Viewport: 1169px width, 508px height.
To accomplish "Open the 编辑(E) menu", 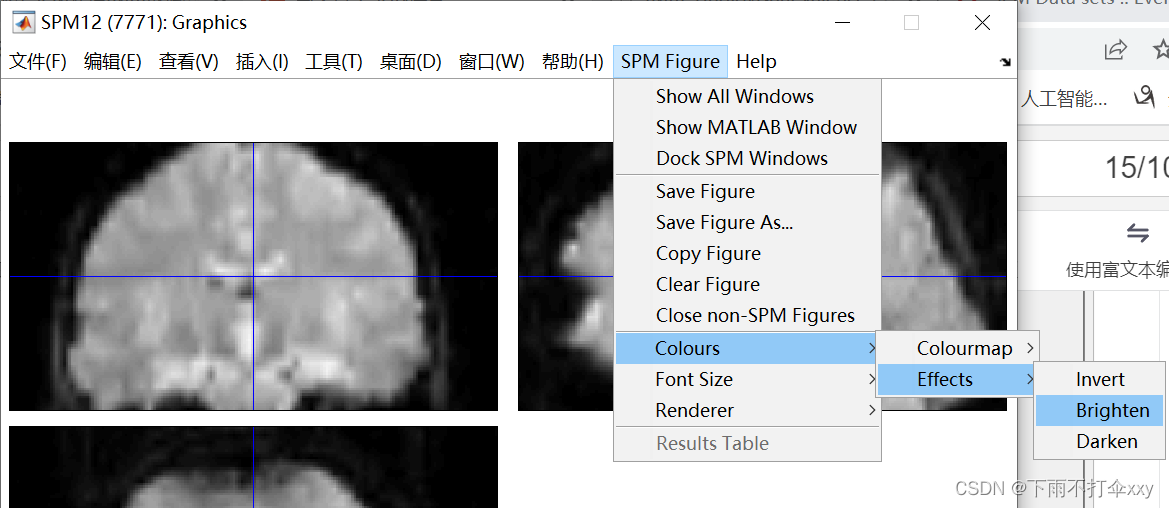I will pos(113,62).
